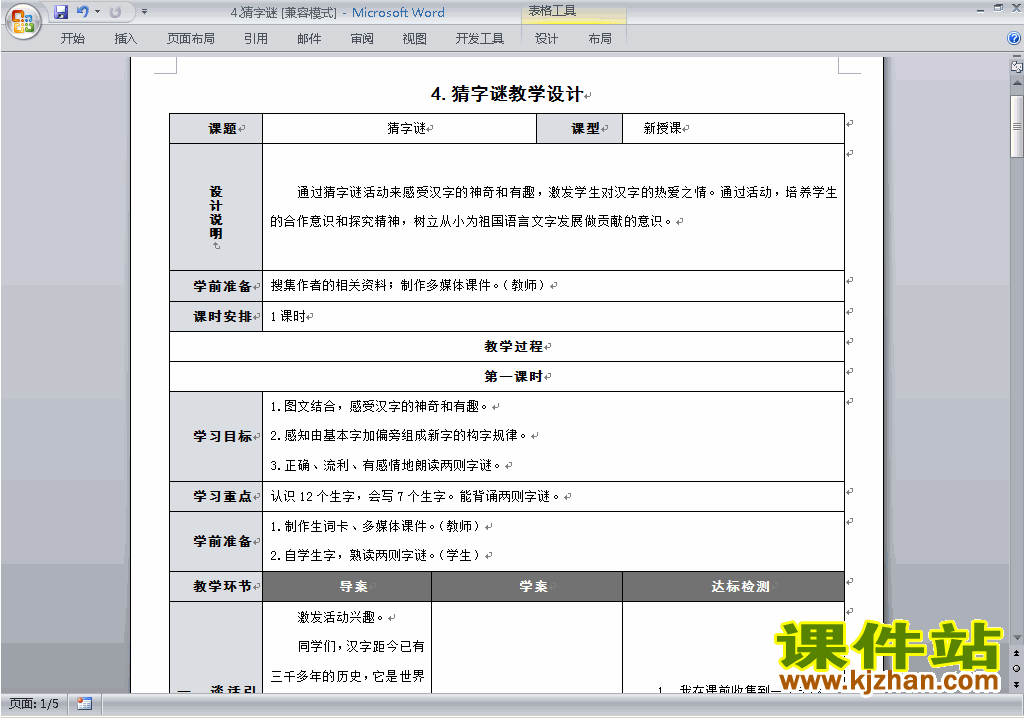Click the line starting 通过猜字谜活动

click(x=567, y=192)
